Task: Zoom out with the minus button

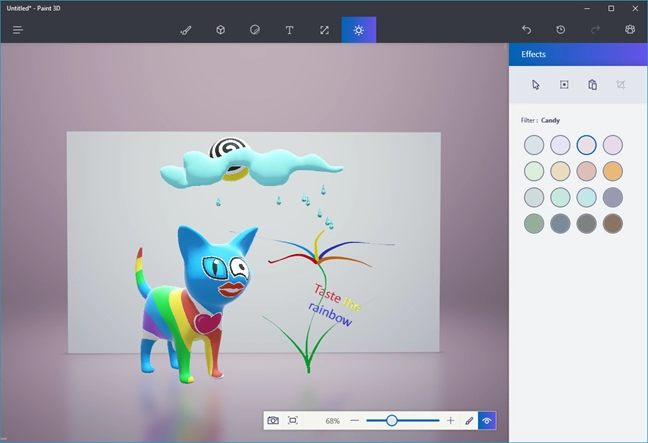Action: point(355,421)
